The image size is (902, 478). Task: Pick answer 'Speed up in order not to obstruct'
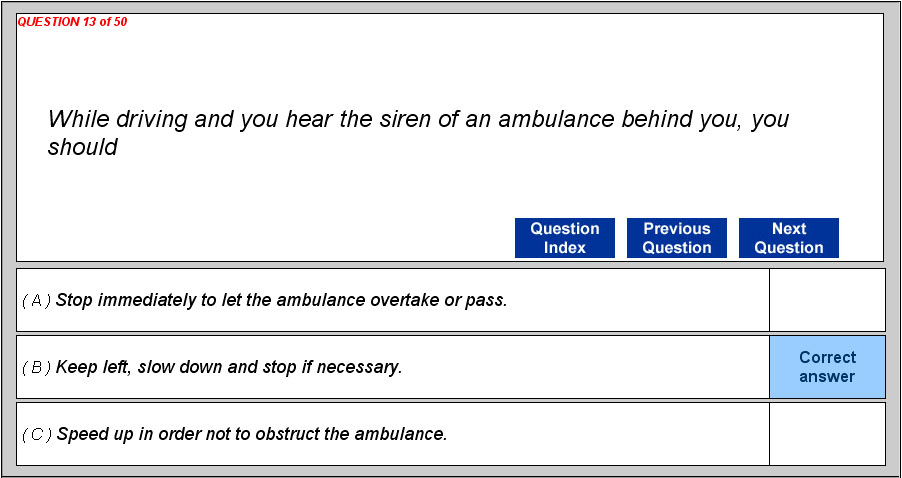coord(180,434)
